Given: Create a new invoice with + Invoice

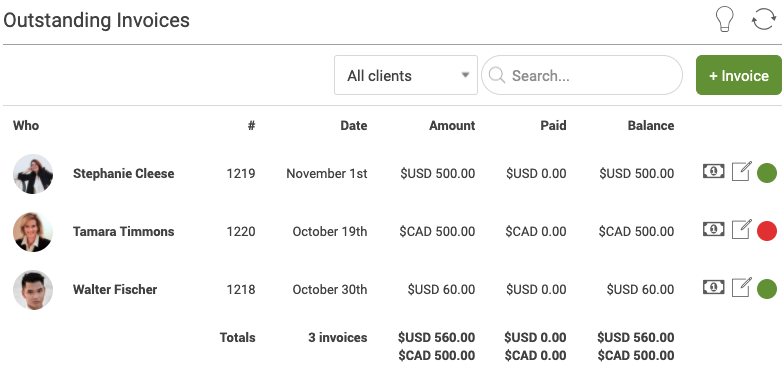Looking at the screenshot, I should (739, 75).
